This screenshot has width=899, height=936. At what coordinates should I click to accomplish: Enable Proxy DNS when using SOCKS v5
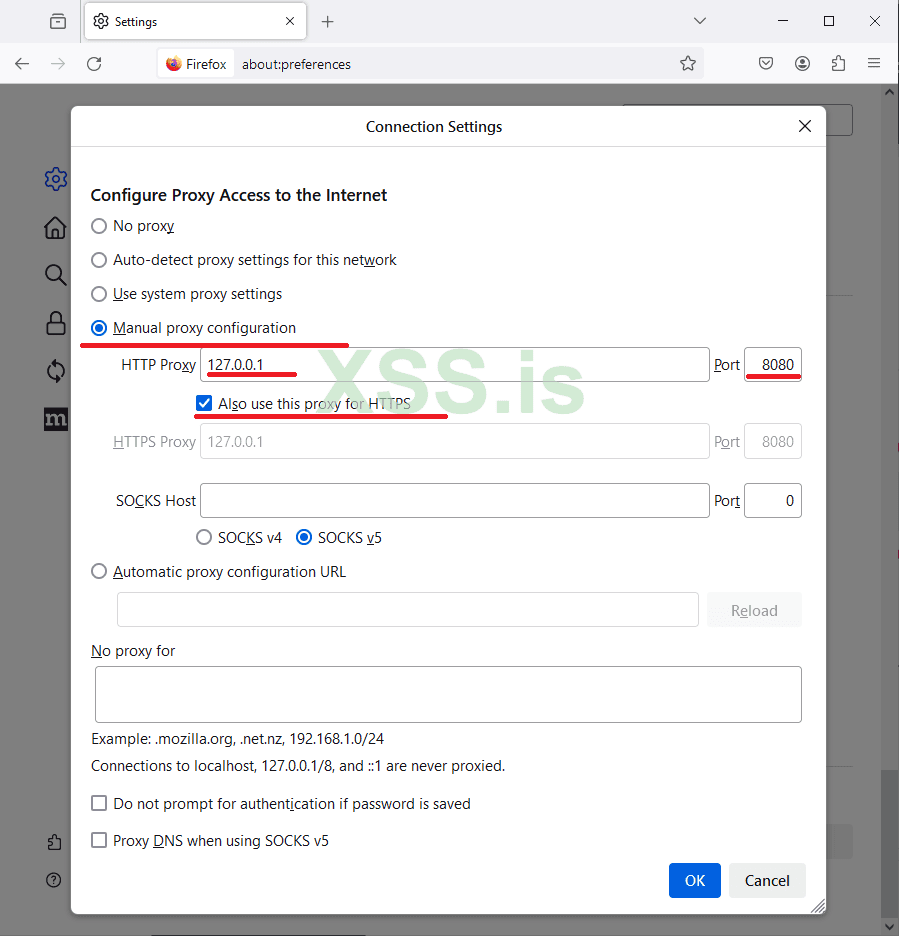[99, 840]
